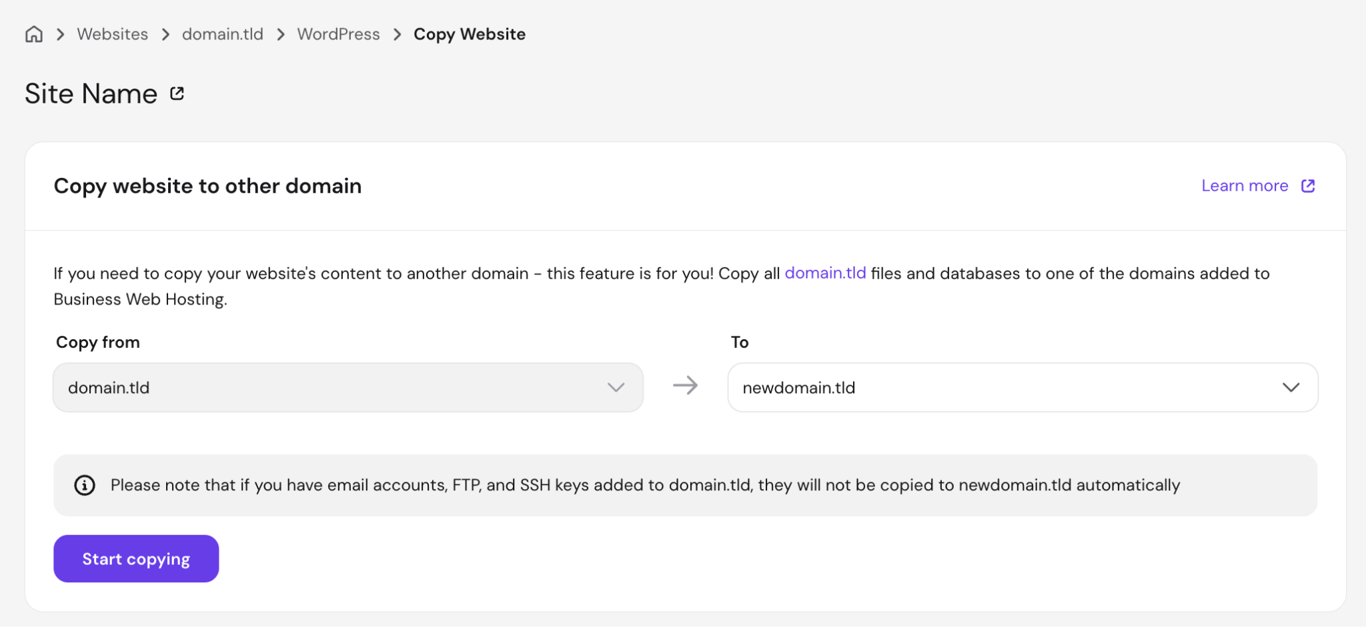Follow the purple domain.tld link in description
This screenshot has width=1366, height=627.
825,273
